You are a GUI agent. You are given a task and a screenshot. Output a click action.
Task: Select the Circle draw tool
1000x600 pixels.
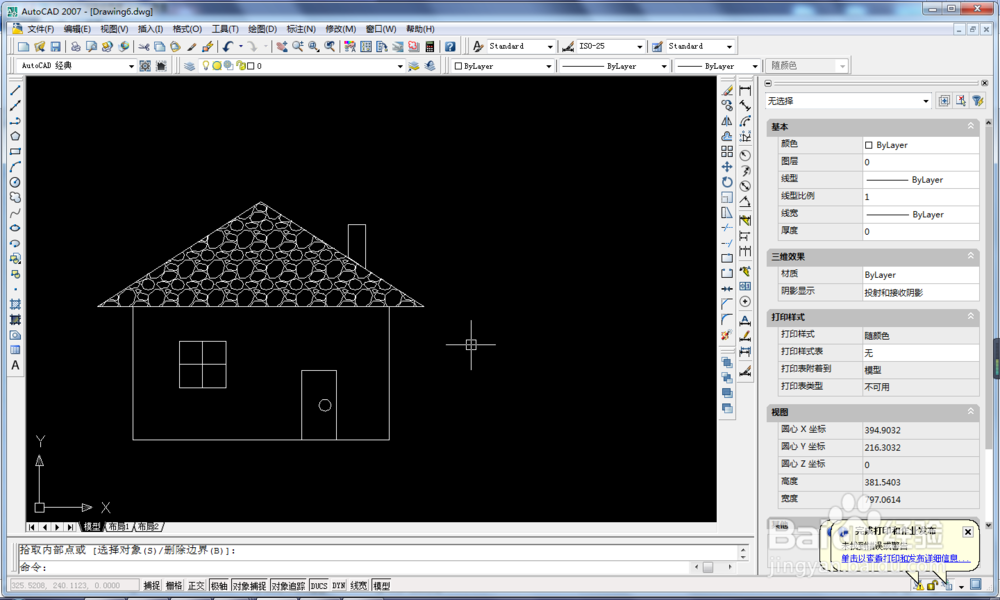(x=15, y=182)
